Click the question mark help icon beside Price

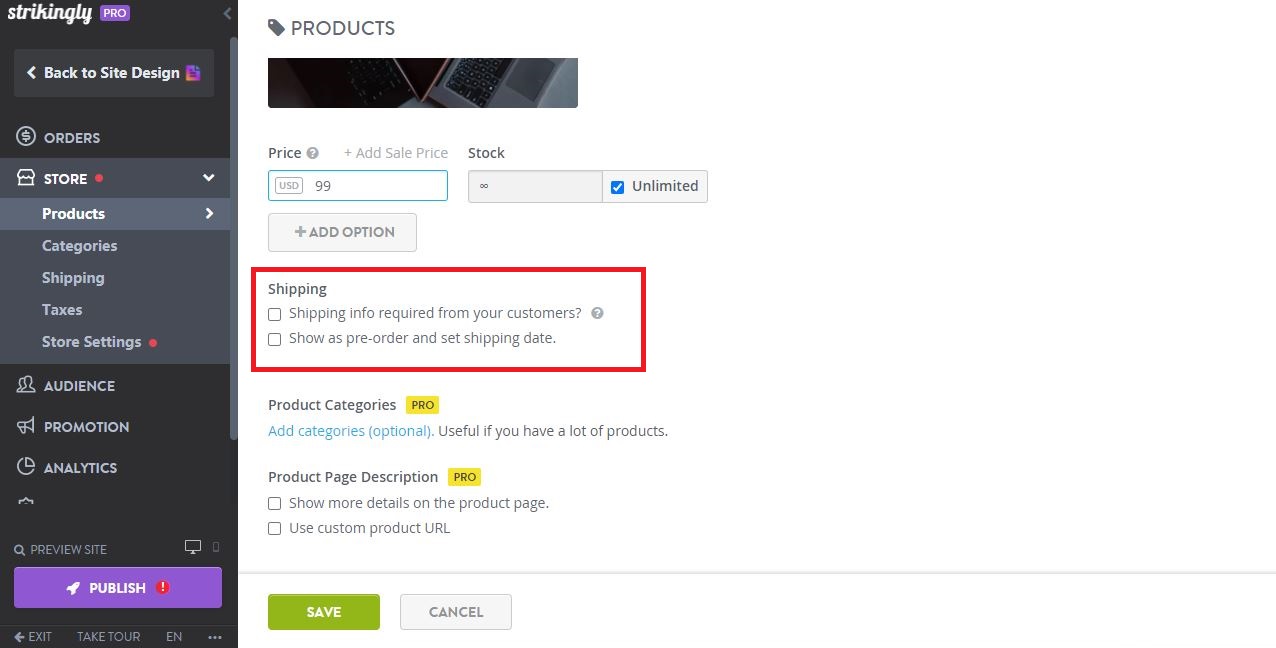(311, 153)
